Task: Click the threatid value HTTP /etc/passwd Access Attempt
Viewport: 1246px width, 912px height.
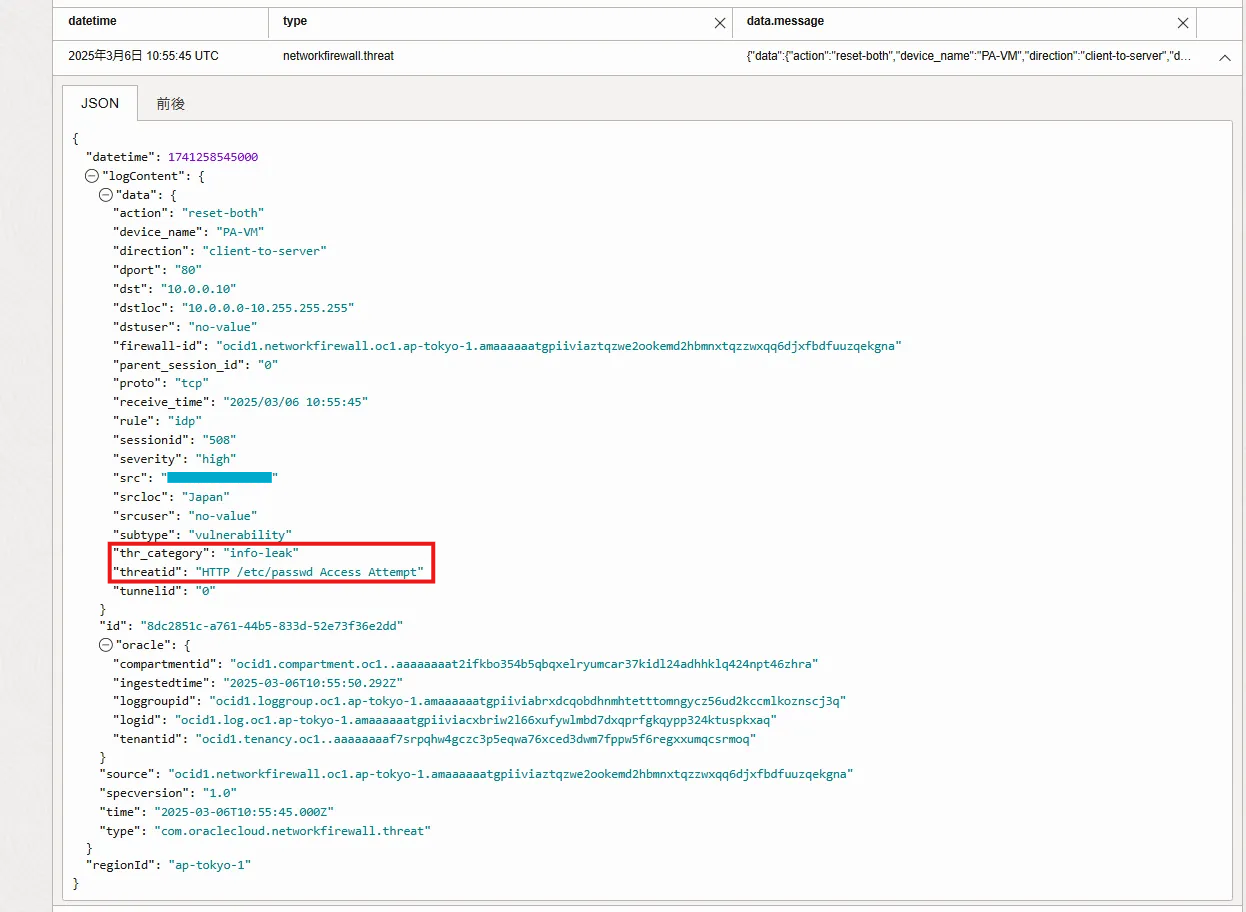Action: (309, 572)
